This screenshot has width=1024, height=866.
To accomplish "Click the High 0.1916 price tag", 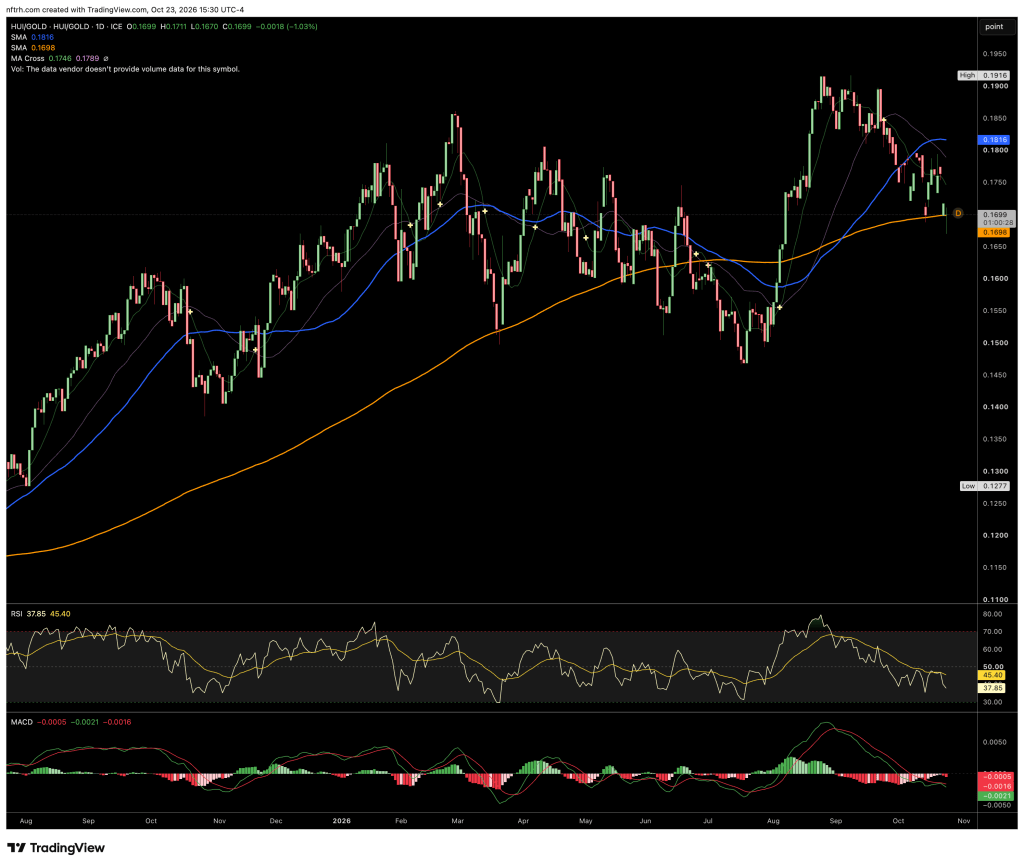I will tap(984, 76).
